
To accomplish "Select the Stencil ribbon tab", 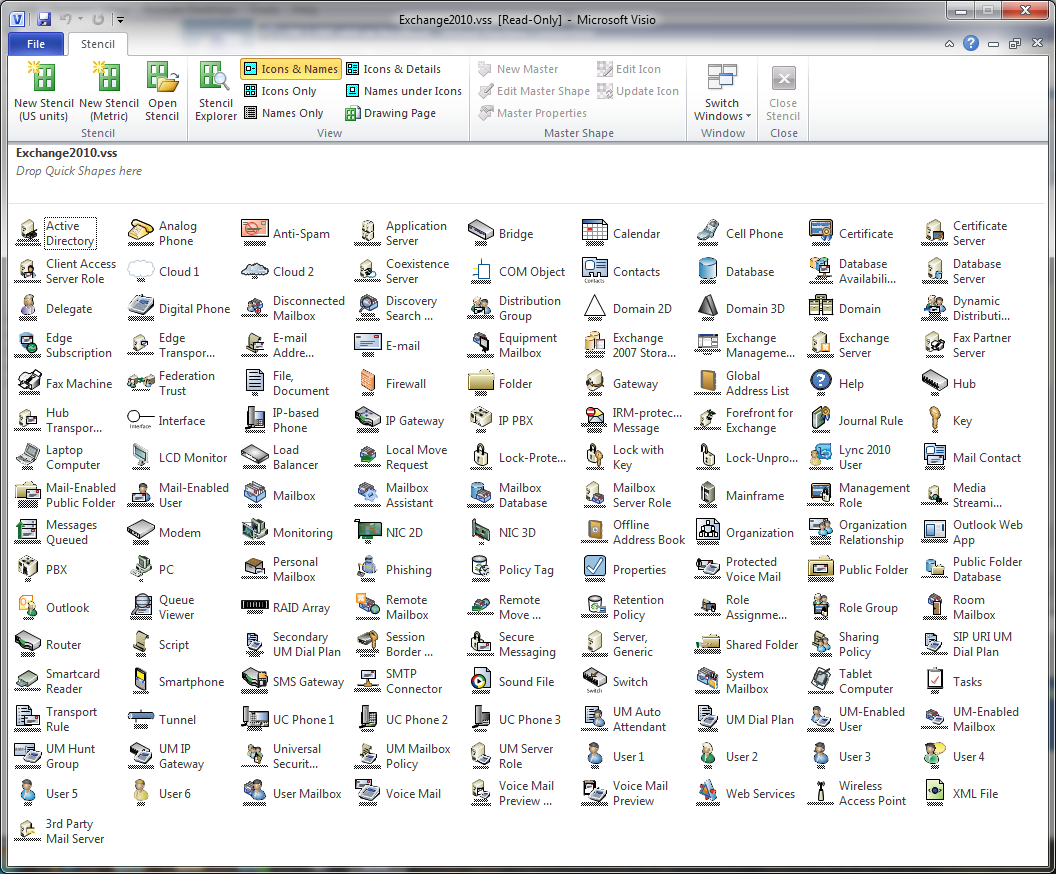I will click(98, 44).
